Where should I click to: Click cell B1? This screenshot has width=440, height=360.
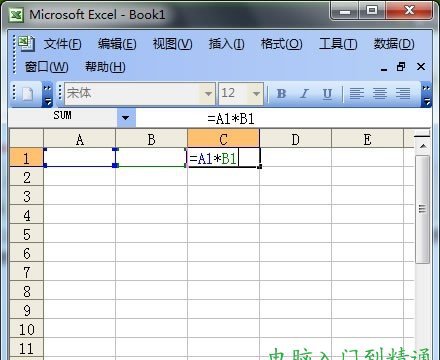click(x=151, y=157)
